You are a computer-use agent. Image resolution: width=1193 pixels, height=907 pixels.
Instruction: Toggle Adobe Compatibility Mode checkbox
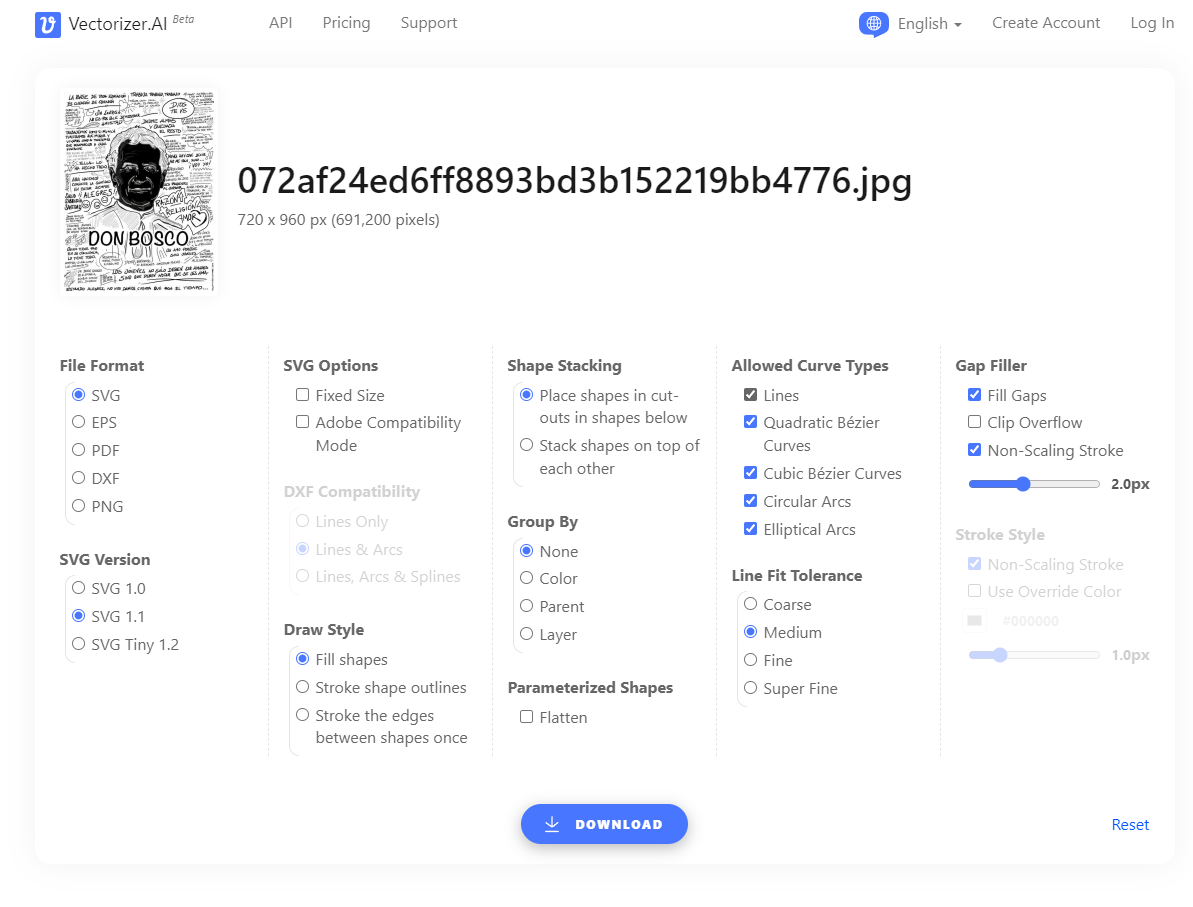point(302,422)
